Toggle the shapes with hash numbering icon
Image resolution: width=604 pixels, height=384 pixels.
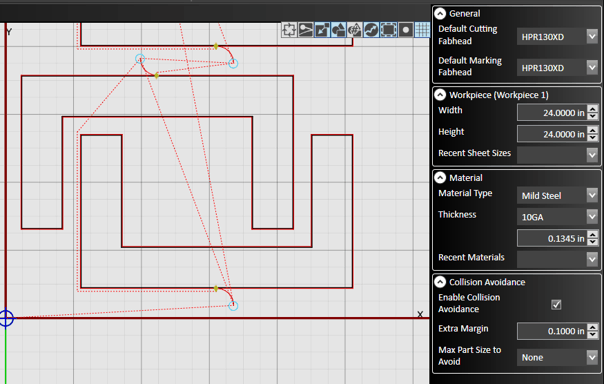point(355,30)
